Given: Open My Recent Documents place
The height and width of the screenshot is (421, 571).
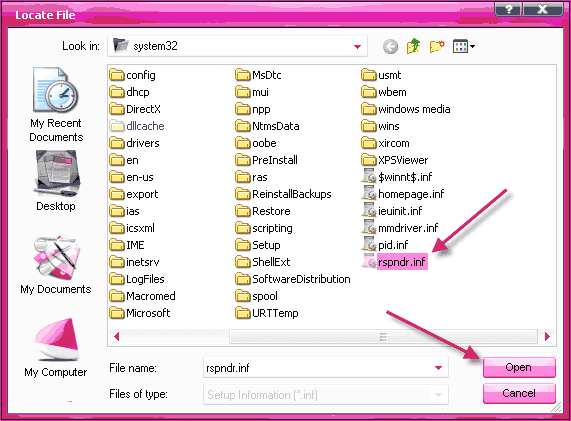Looking at the screenshot, I should (56, 105).
